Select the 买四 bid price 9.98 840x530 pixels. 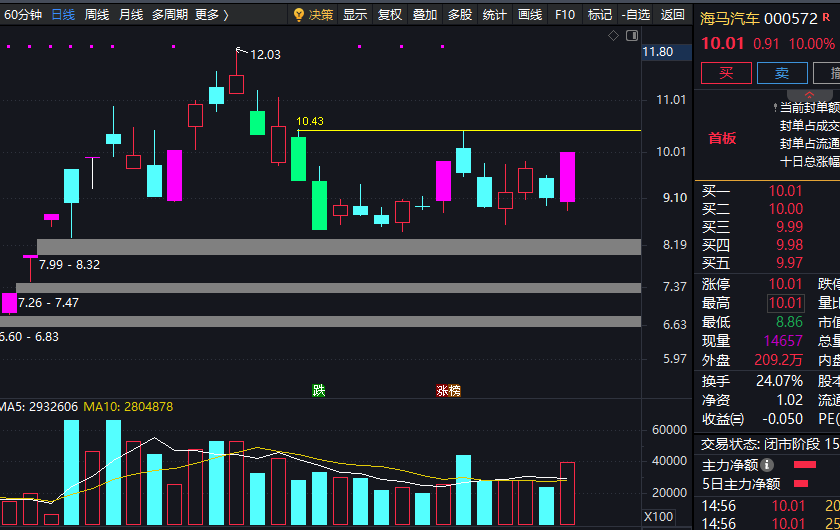tap(790, 245)
